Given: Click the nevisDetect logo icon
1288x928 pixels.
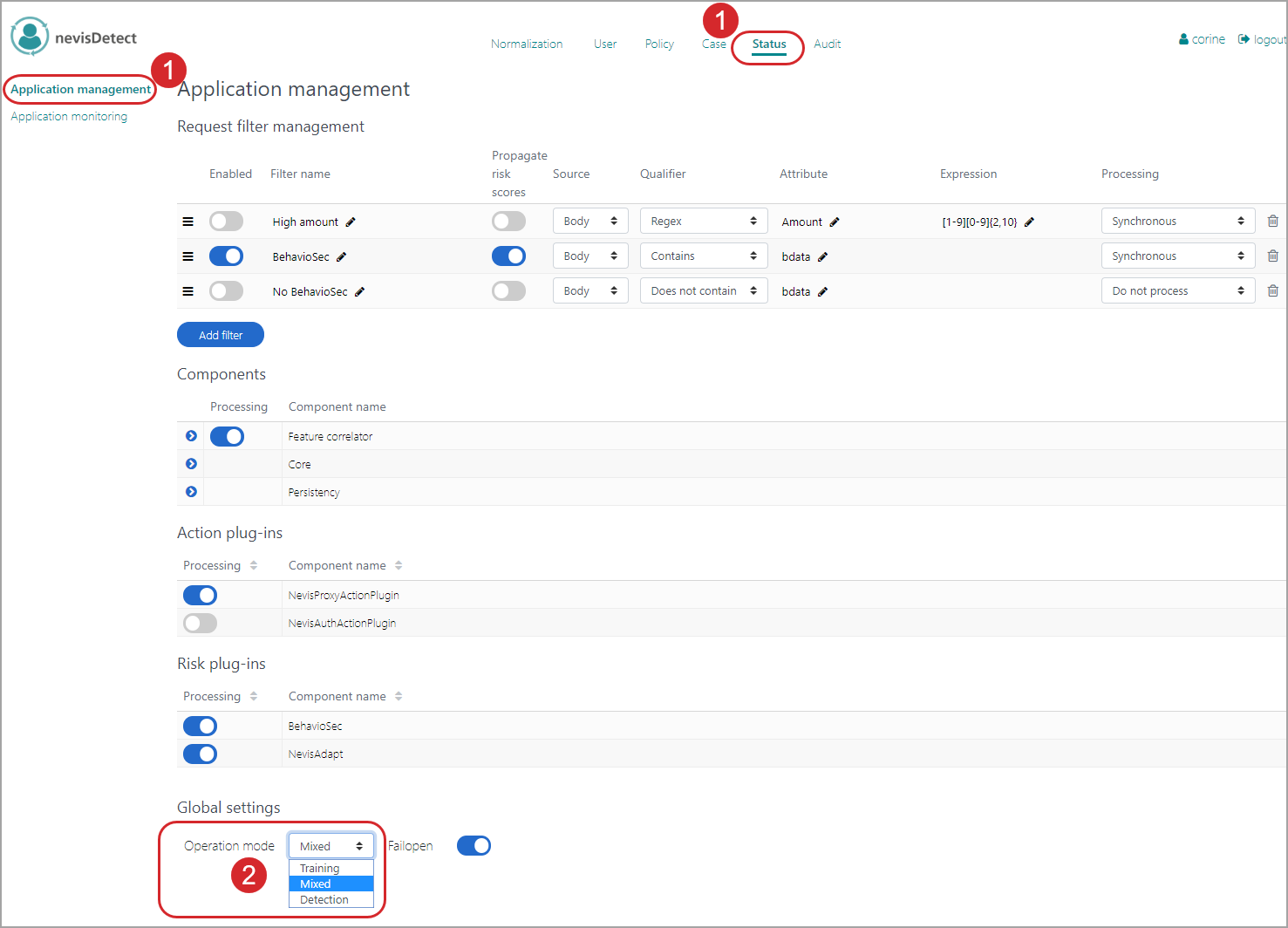Looking at the screenshot, I should [30, 37].
